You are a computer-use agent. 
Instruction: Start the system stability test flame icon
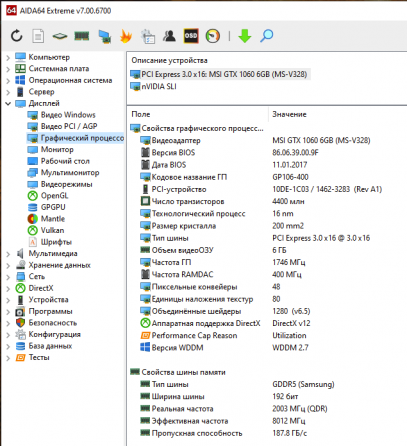pos(126,36)
